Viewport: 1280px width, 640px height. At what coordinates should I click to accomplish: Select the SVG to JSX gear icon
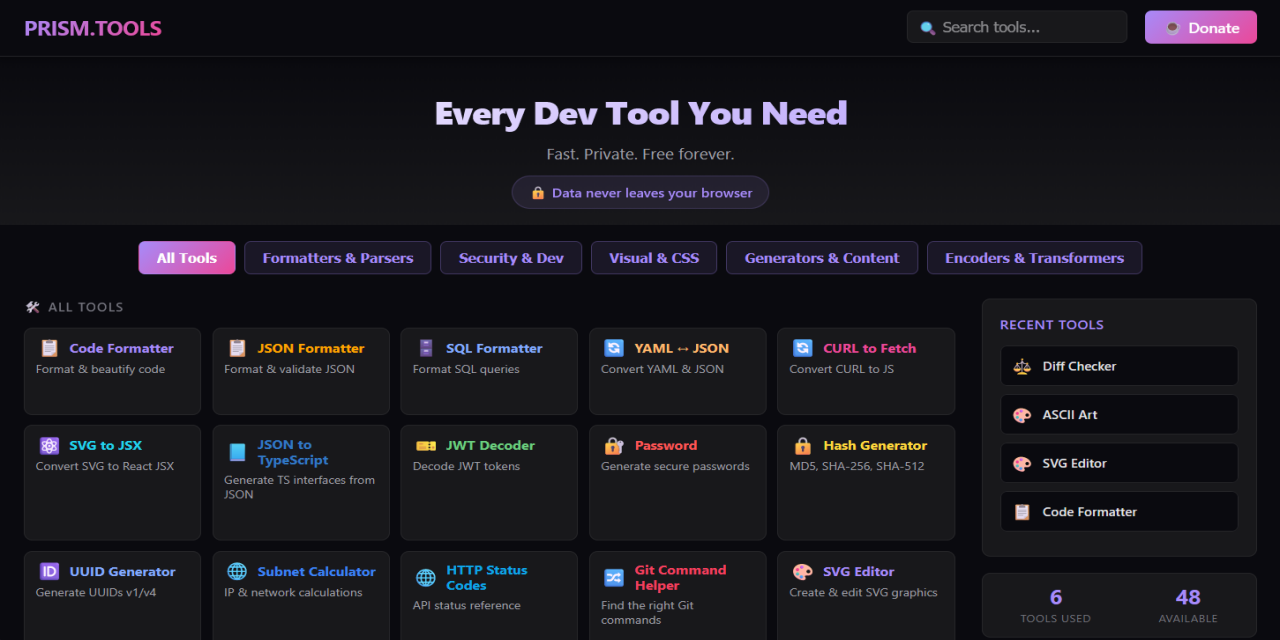point(49,445)
